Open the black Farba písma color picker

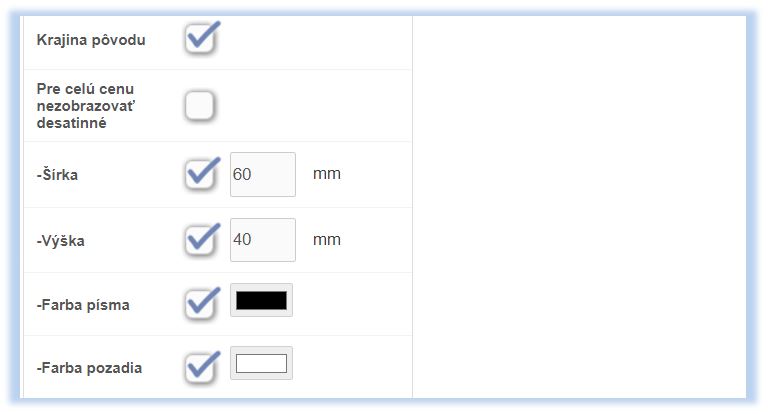point(261,300)
